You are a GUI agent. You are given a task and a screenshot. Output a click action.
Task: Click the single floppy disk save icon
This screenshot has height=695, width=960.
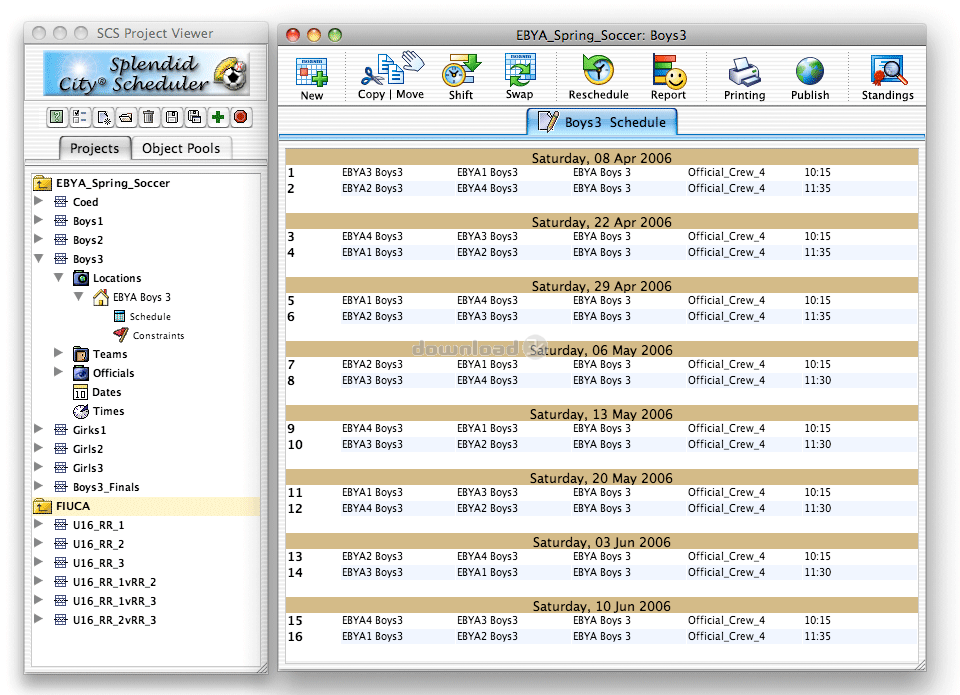click(172, 117)
